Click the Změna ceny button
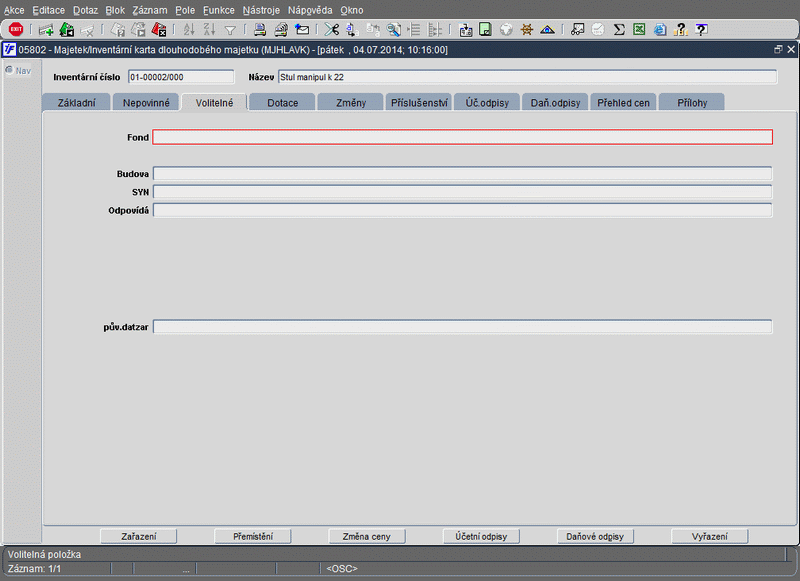Viewport: 800px width, 581px height. tap(367, 536)
